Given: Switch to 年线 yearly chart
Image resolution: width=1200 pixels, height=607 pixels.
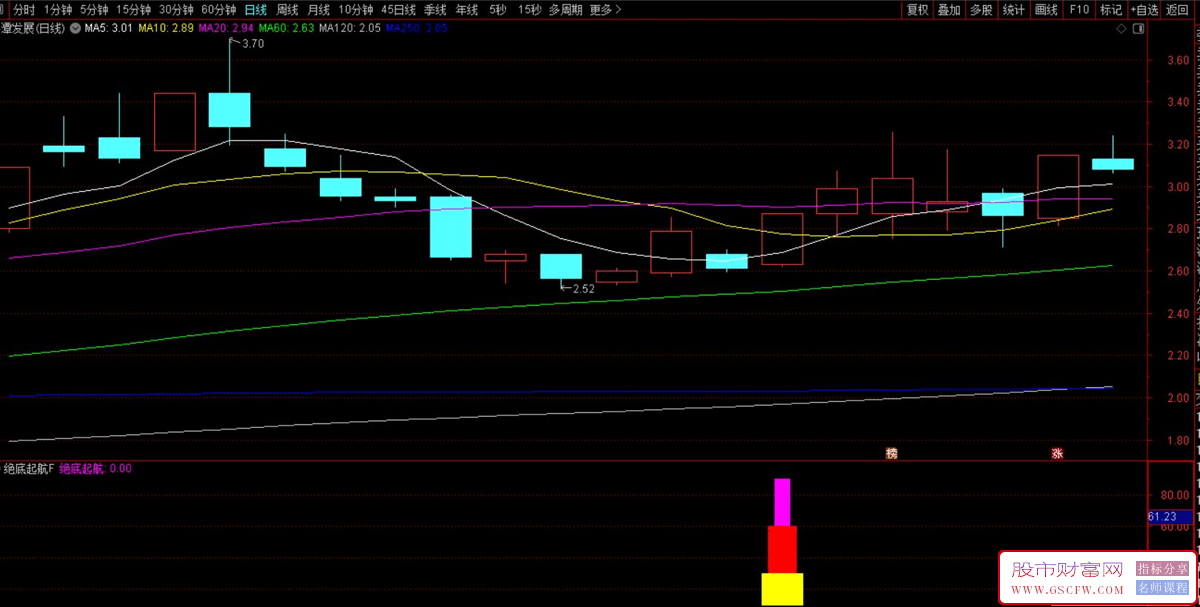Looking at the screenshot, I should point(466,9).
